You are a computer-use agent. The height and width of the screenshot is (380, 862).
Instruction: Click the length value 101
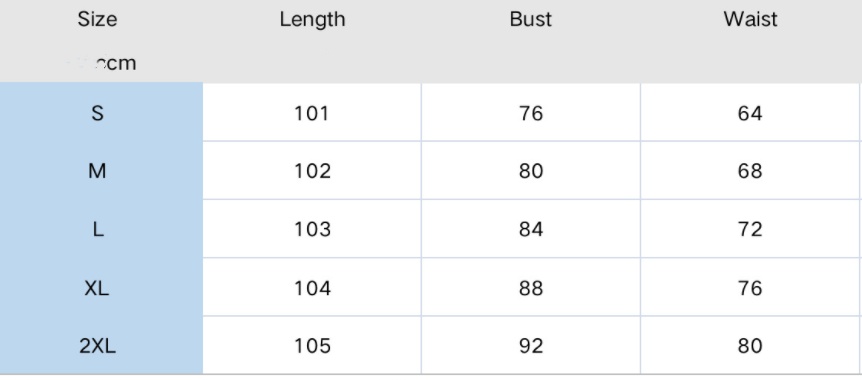[312, 113]
